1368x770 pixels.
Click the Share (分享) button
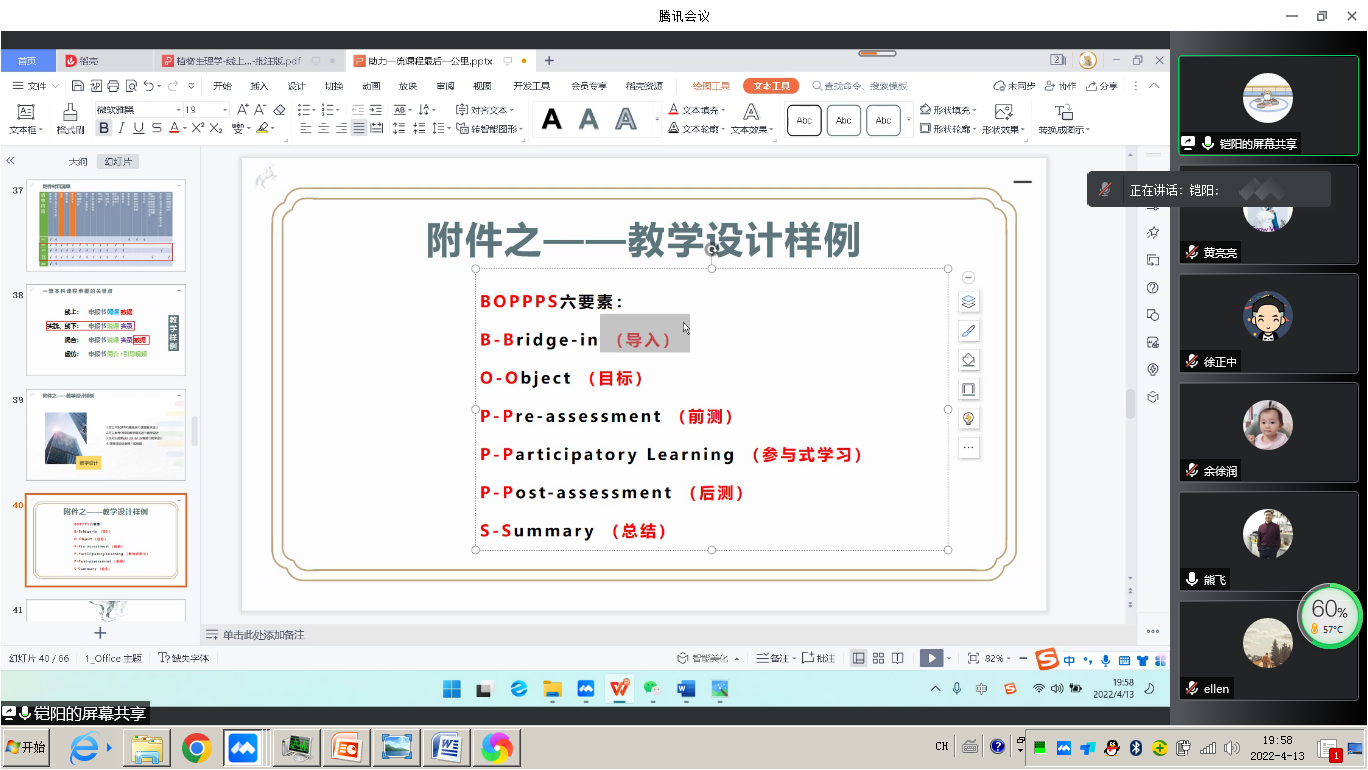point(1102,86)
